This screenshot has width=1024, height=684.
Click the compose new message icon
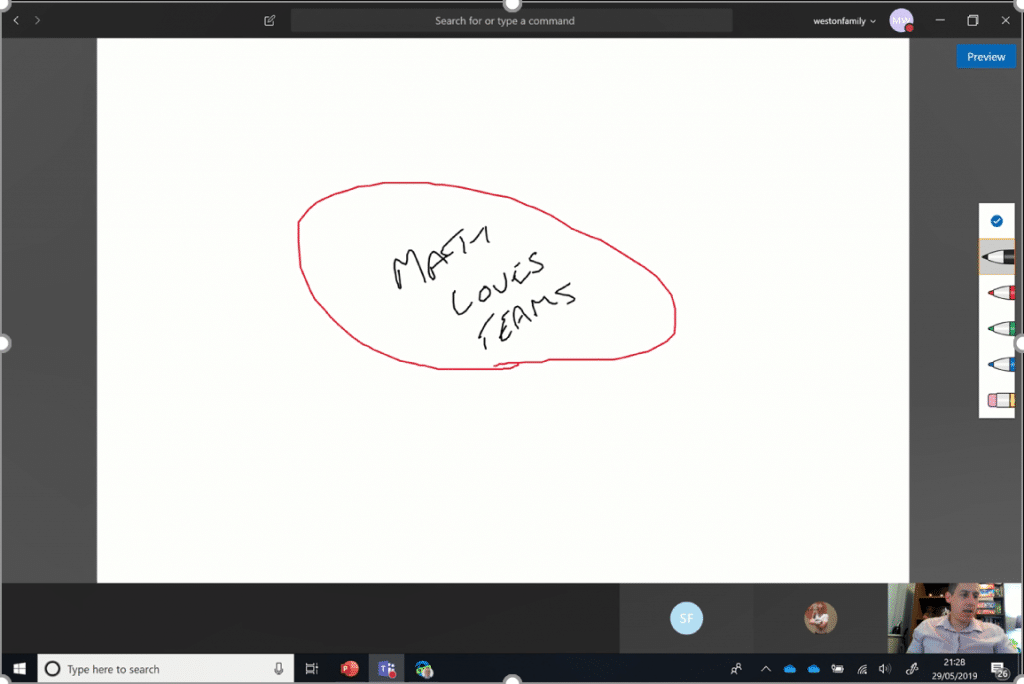(268, 20)
